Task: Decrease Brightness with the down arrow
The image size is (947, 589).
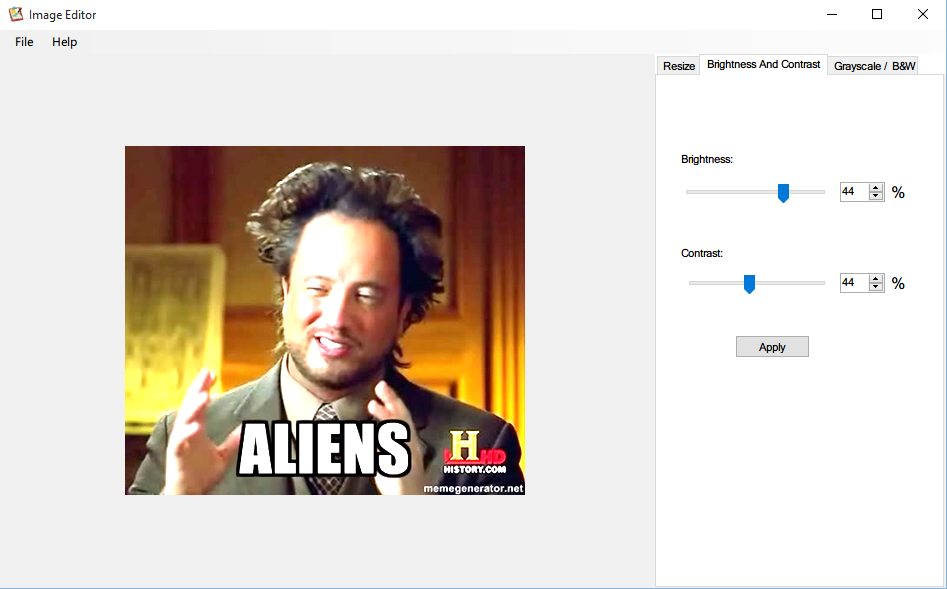Action: [876, 196]
